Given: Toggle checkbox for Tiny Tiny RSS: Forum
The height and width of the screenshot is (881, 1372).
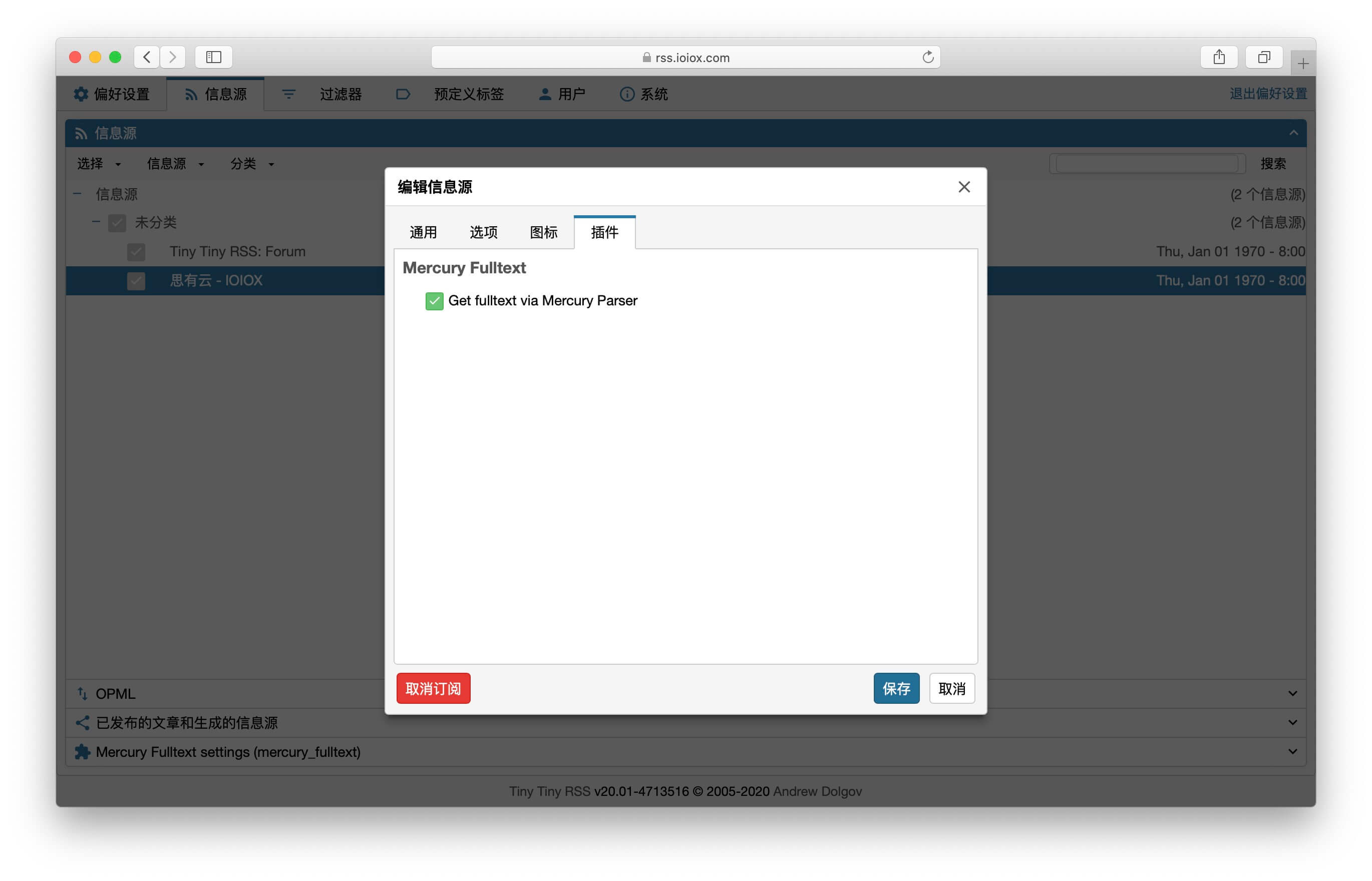Looking at the screenshot, I should [136, 252].
